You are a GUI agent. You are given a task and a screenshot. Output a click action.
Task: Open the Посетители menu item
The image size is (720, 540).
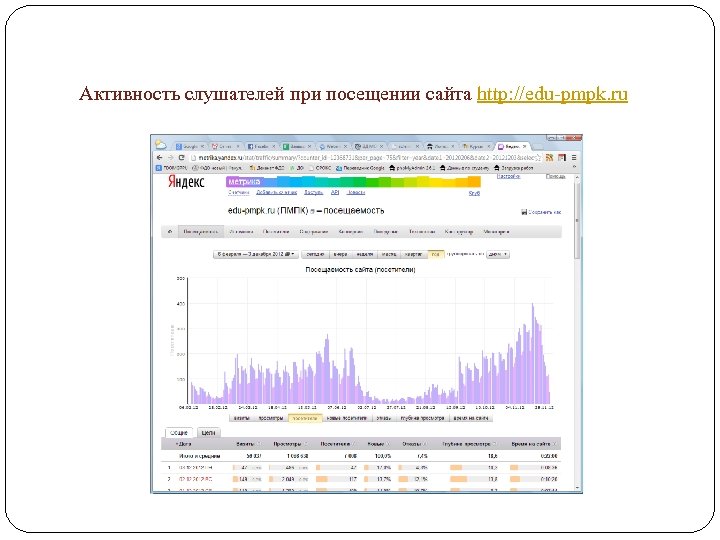(276, 232)
